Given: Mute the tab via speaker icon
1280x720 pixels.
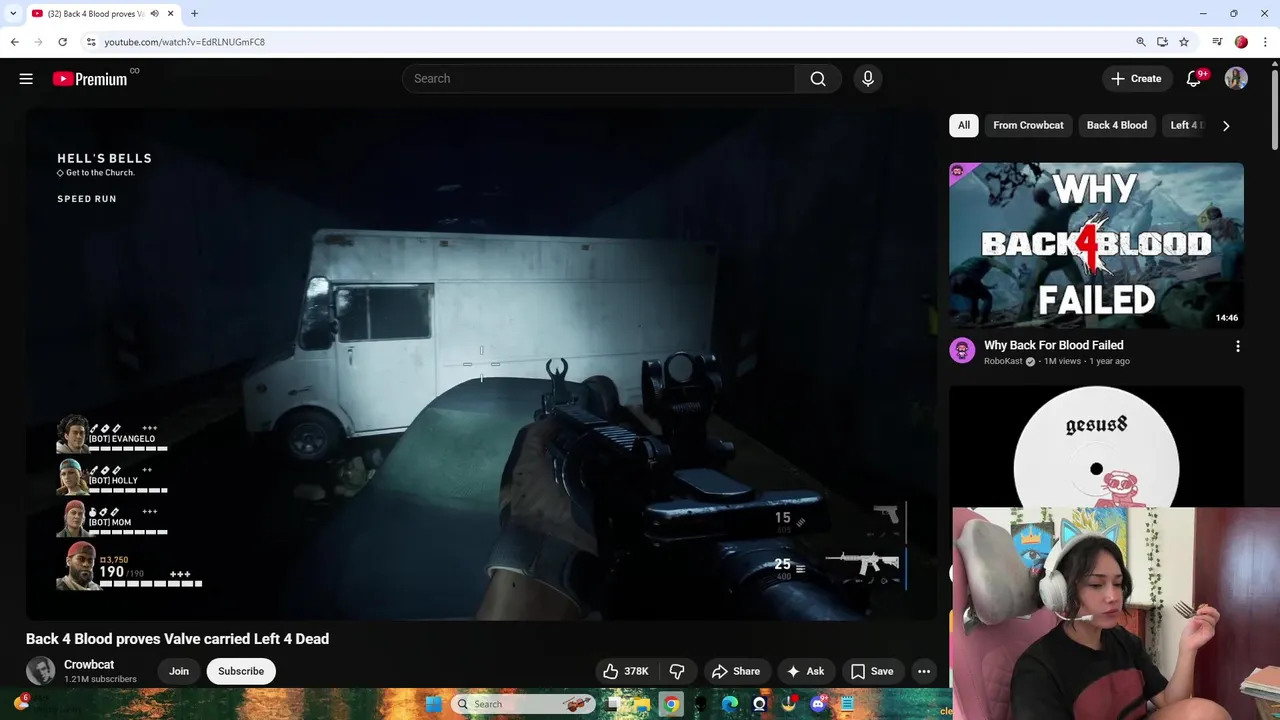Looking at the screenshot, I should click(x=154, y=14).
